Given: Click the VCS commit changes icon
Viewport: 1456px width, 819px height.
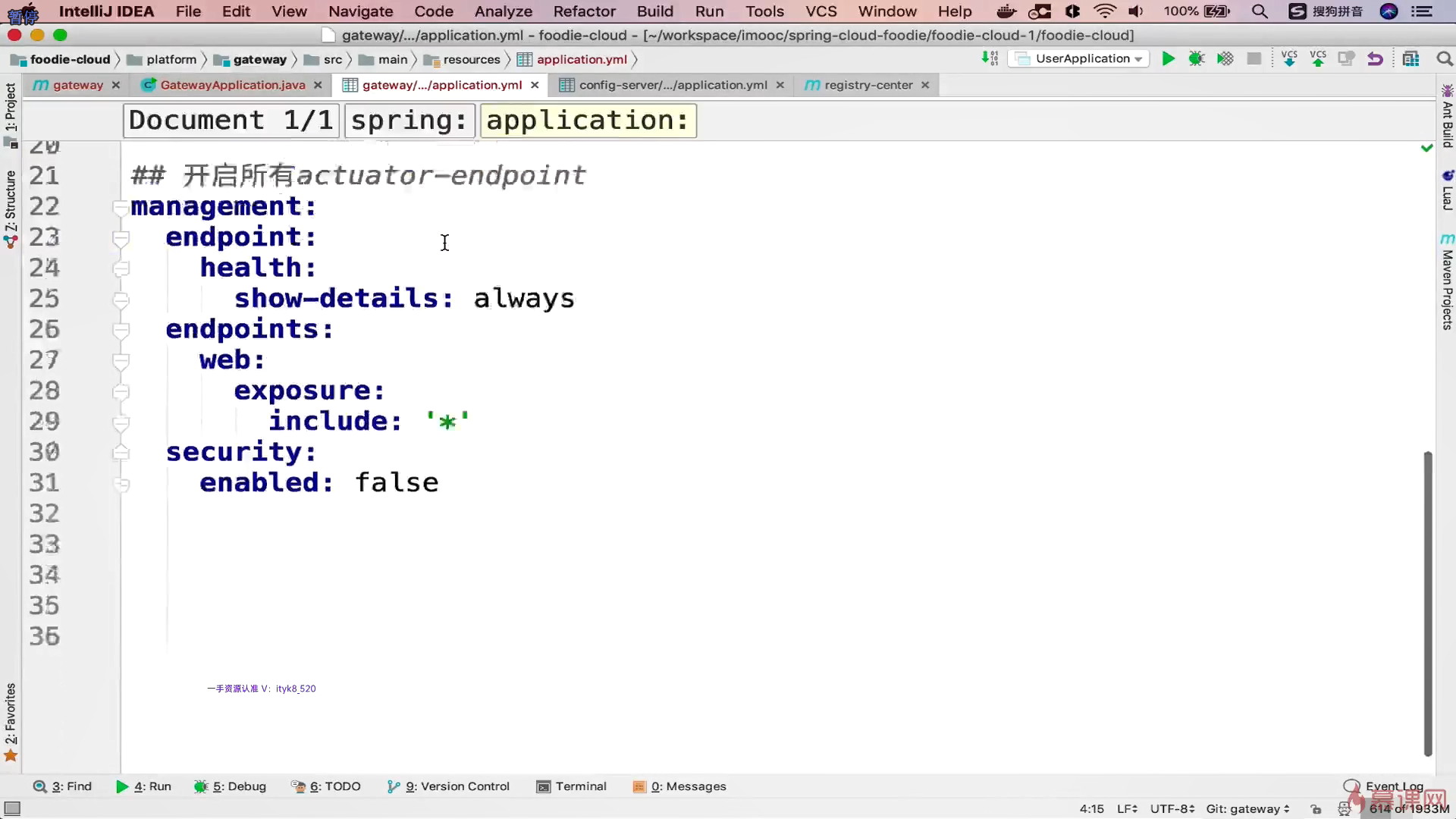Looking at the screenshot, I should coord(1318,58).
